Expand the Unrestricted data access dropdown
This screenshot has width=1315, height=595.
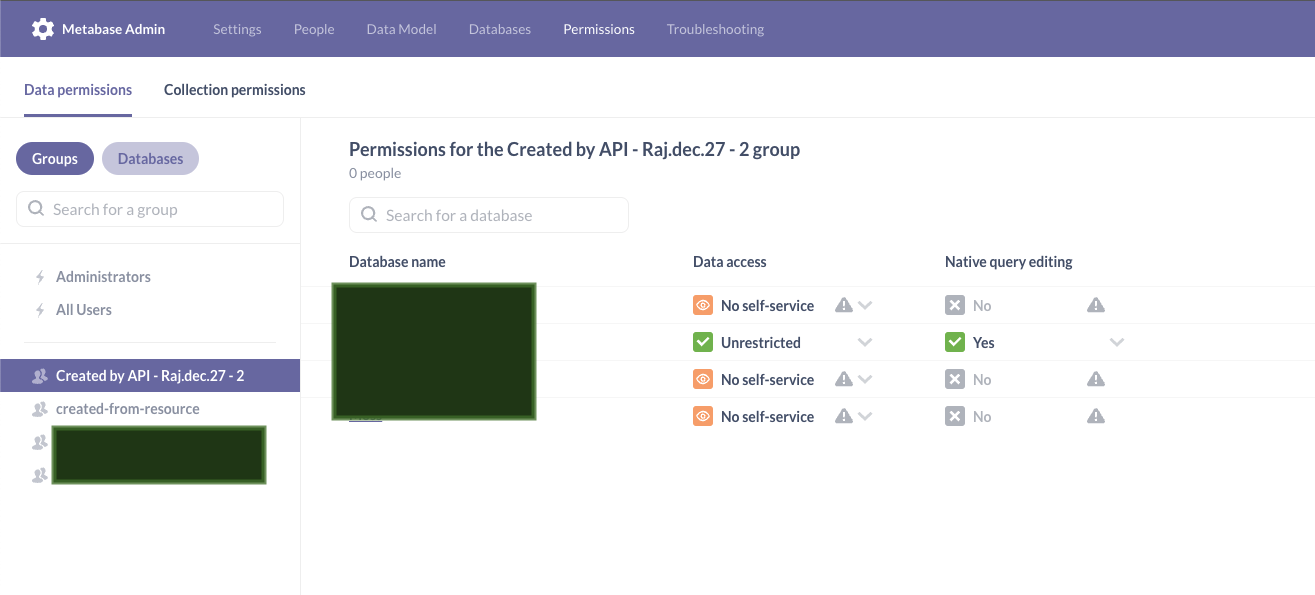866,342
